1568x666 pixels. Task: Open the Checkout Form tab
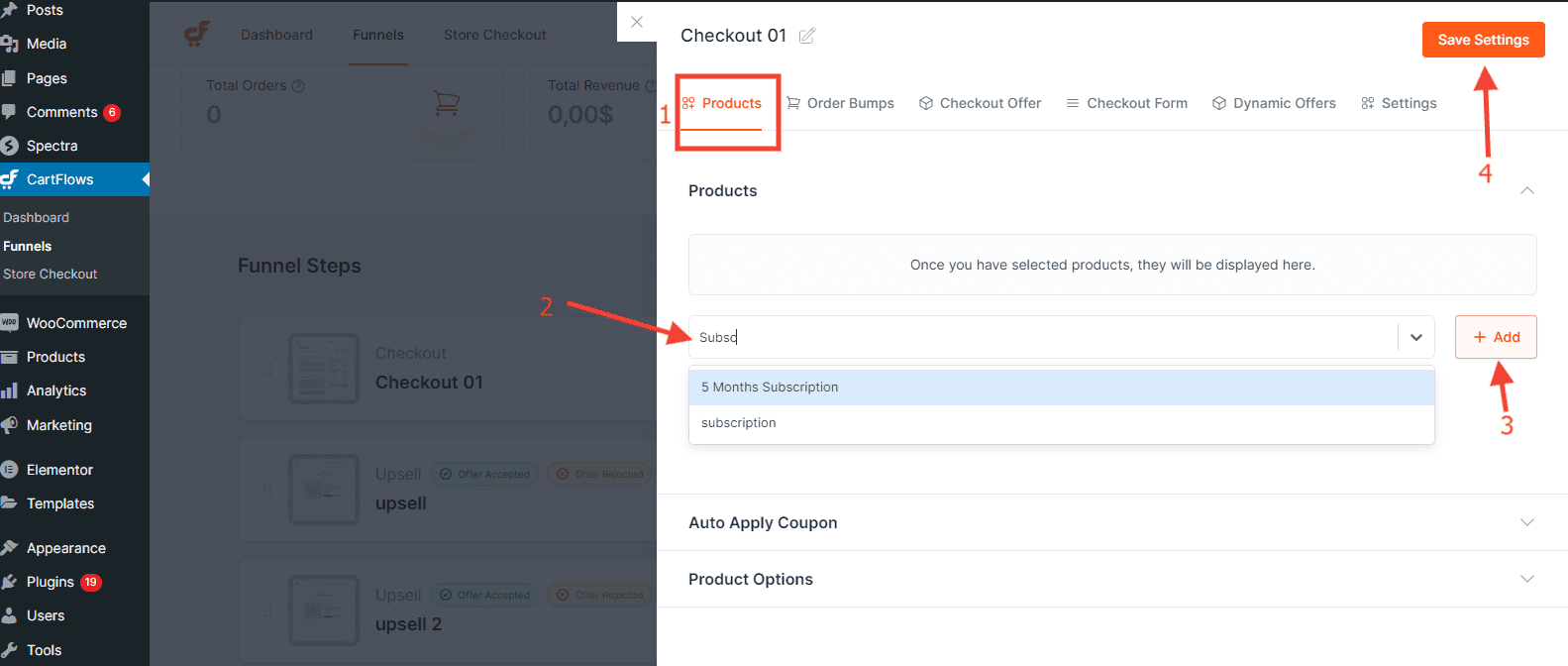(1126, 103)
